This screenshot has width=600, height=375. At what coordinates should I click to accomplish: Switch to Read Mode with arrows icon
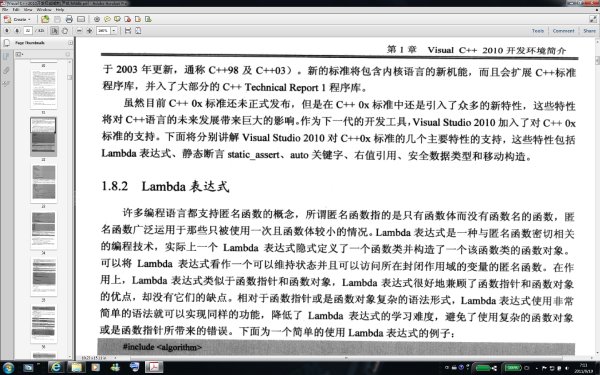tap(593, 19)
